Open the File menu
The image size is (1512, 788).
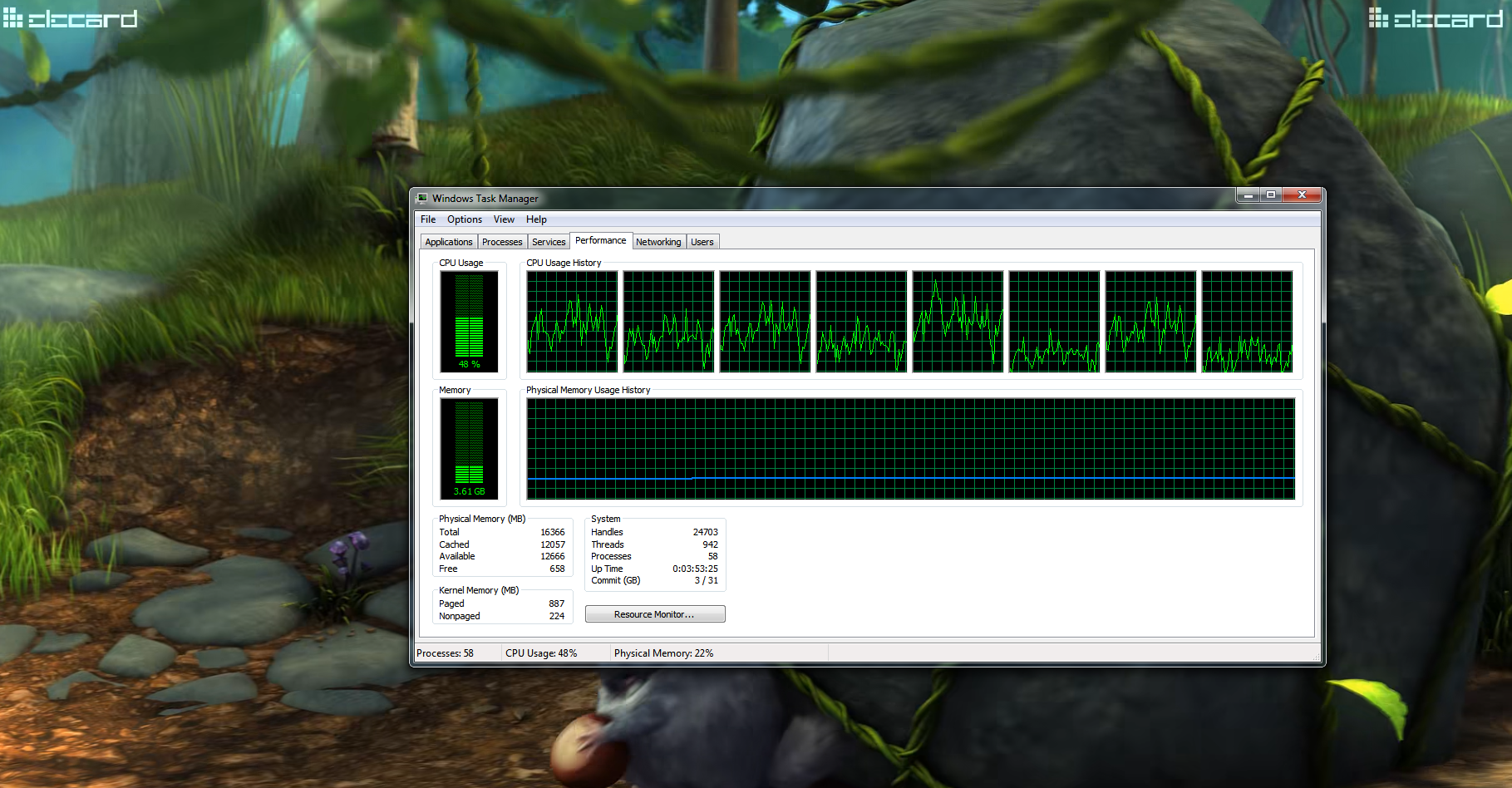(x=428, y=219)
